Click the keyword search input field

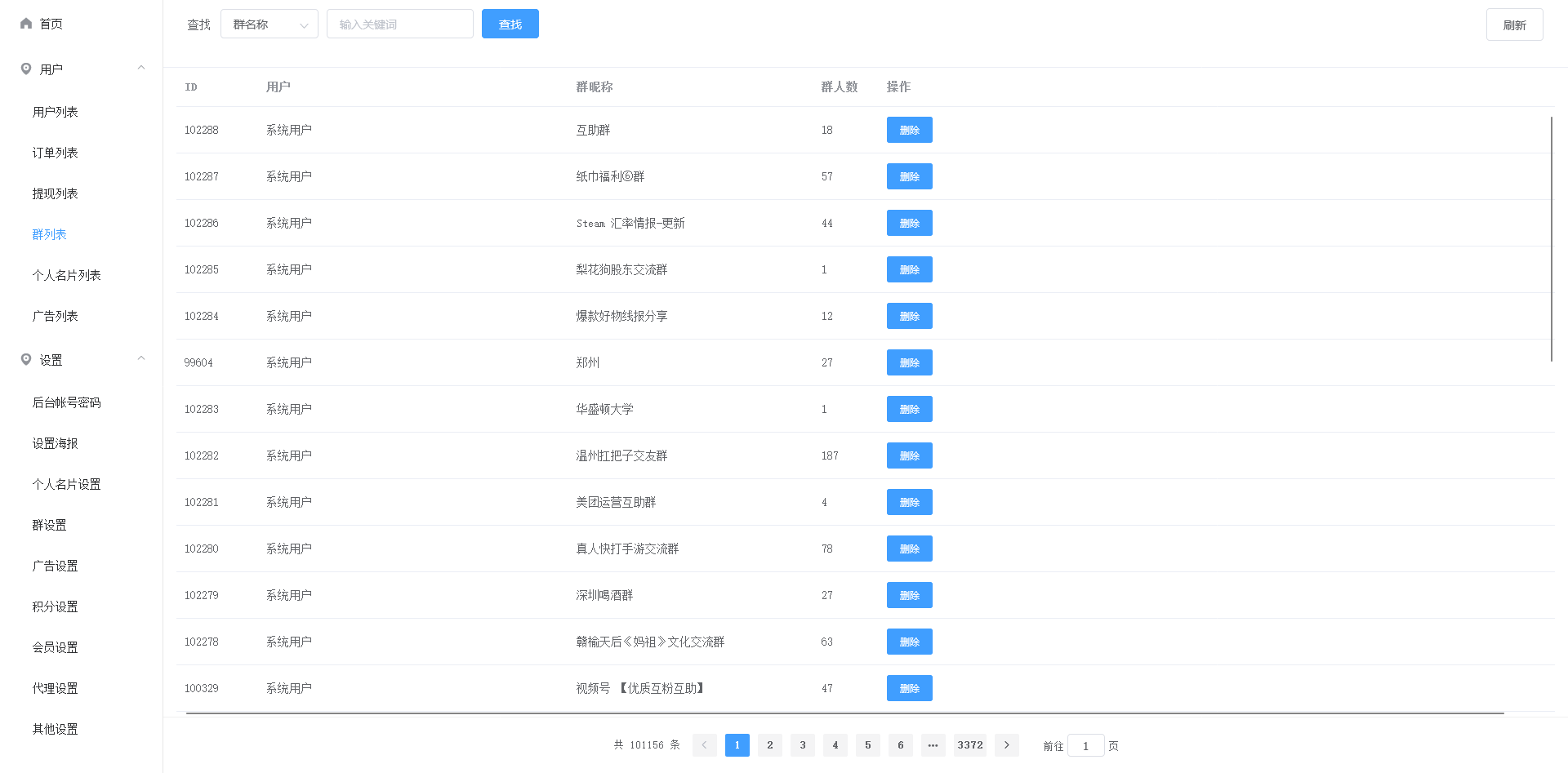pyautogui.click(x=399, y=24)
